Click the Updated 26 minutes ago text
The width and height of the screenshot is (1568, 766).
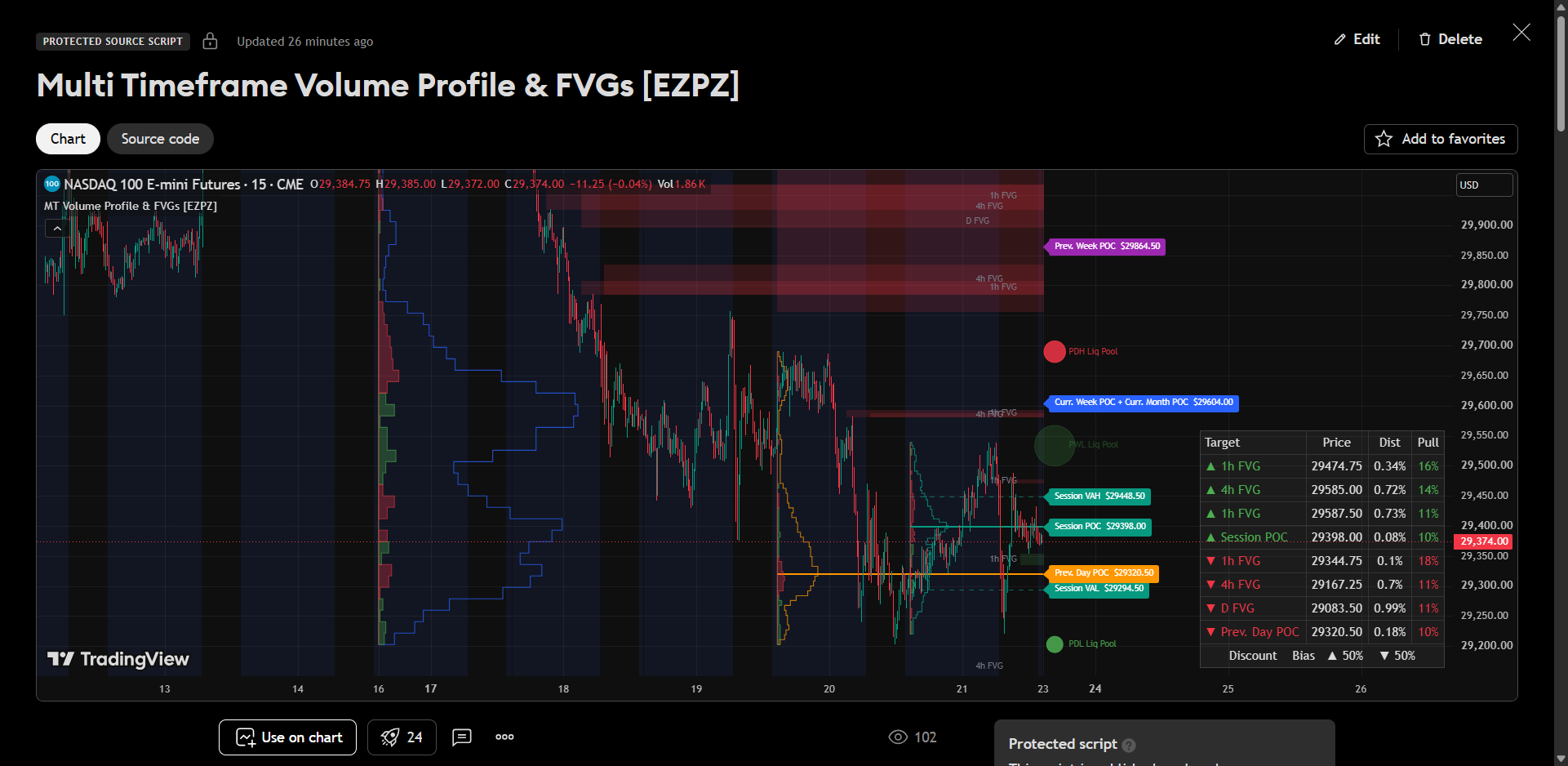(x=304, y=42)
